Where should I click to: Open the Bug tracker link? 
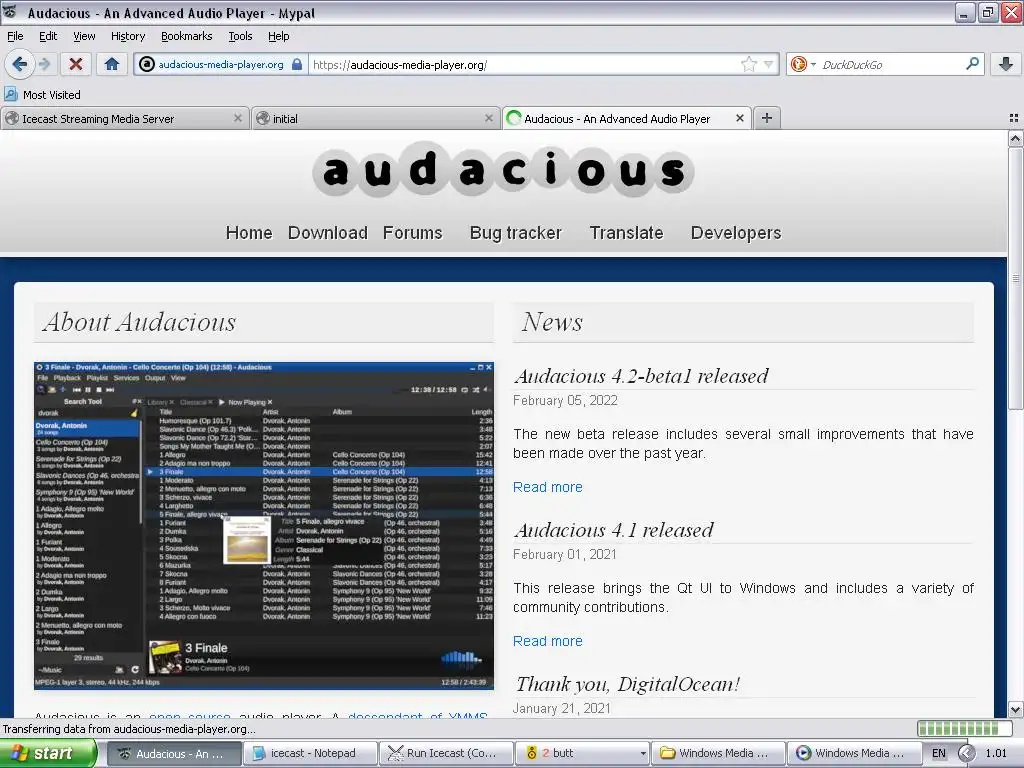[x=515, y=232]
